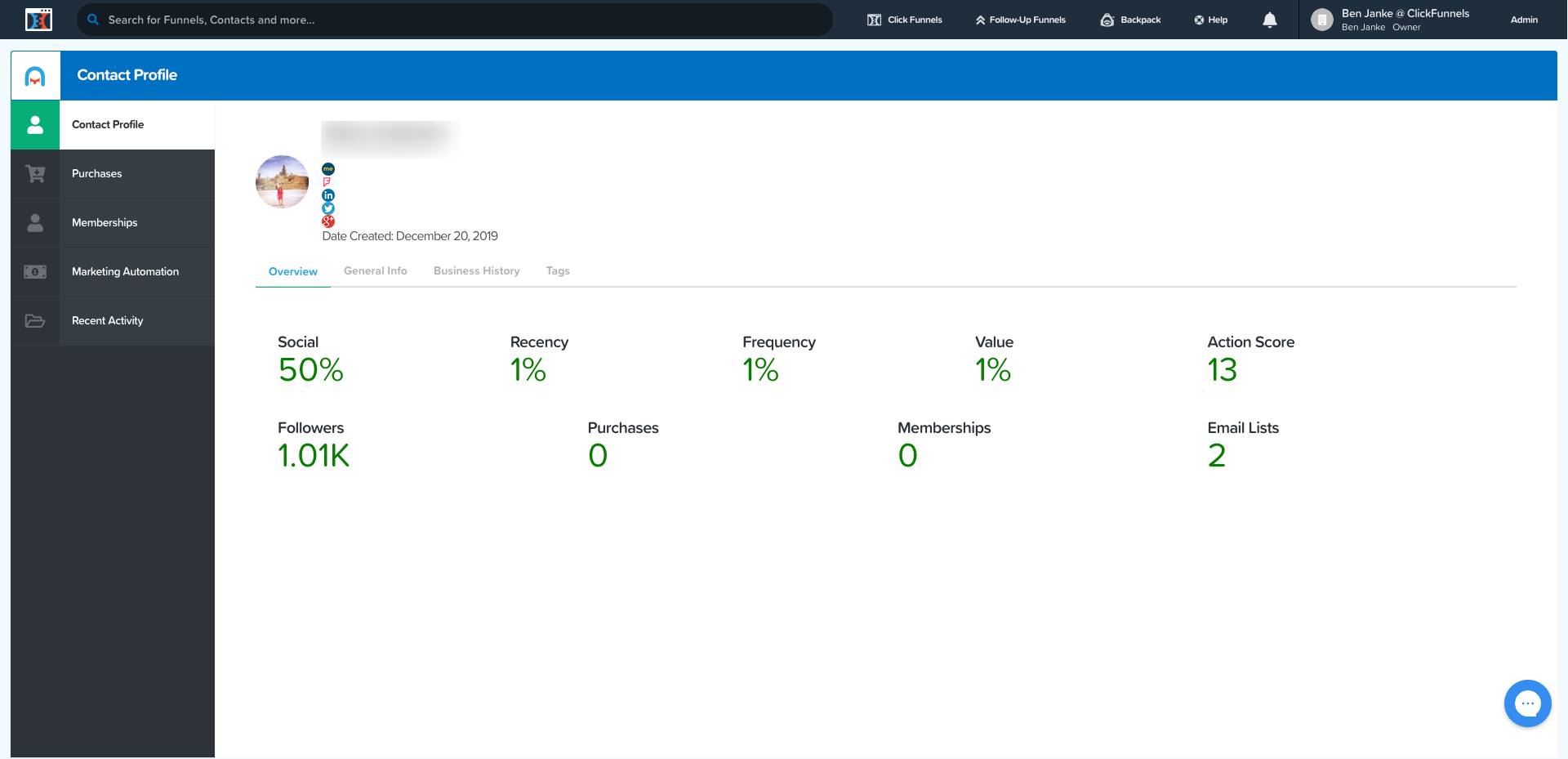Open the Follow-Up Funnels menu
Image resolution: width=1568 pixels, height=759 pixels.
pos(1021,20)
